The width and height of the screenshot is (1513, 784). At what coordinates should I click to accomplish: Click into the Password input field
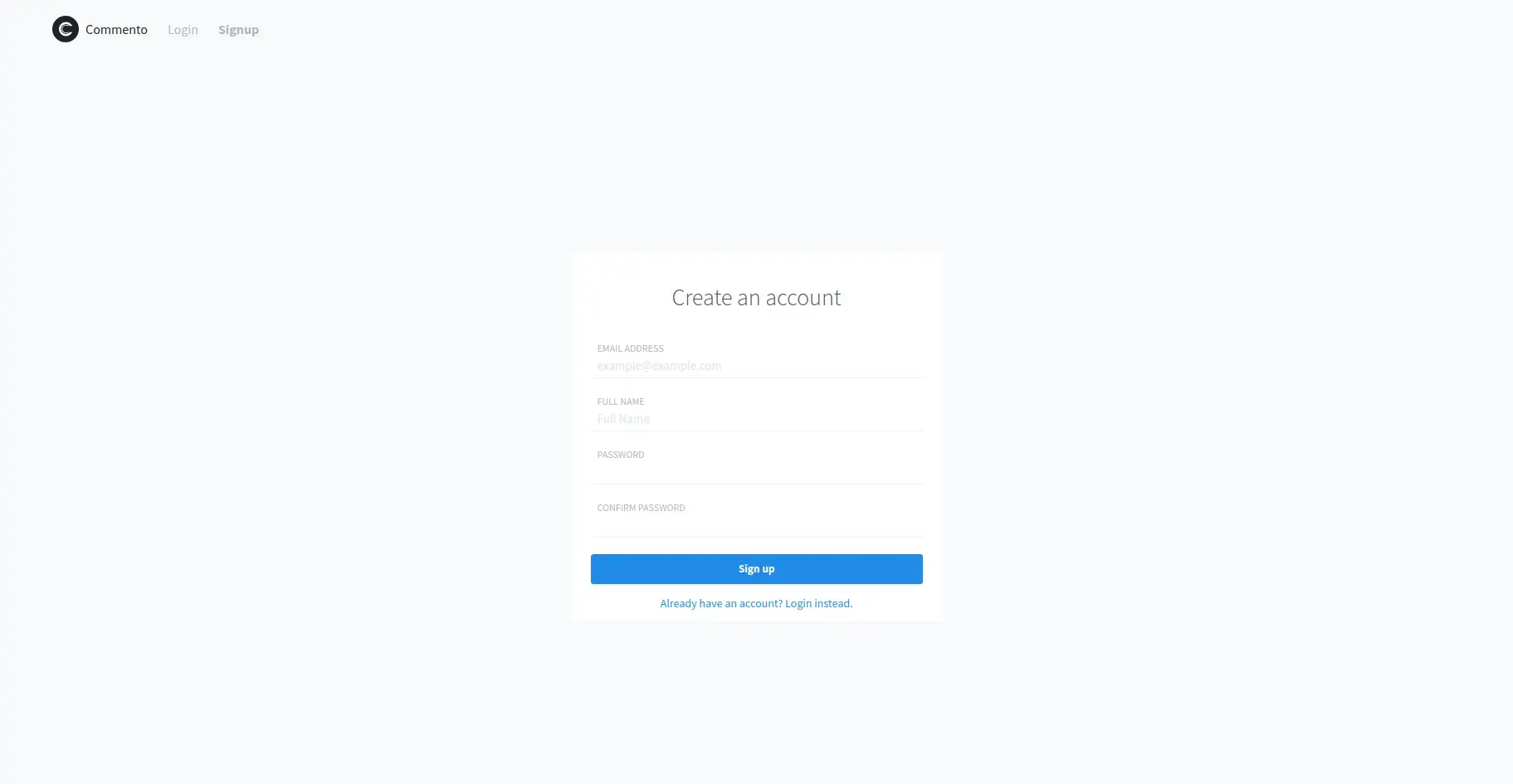coord(757,472)
